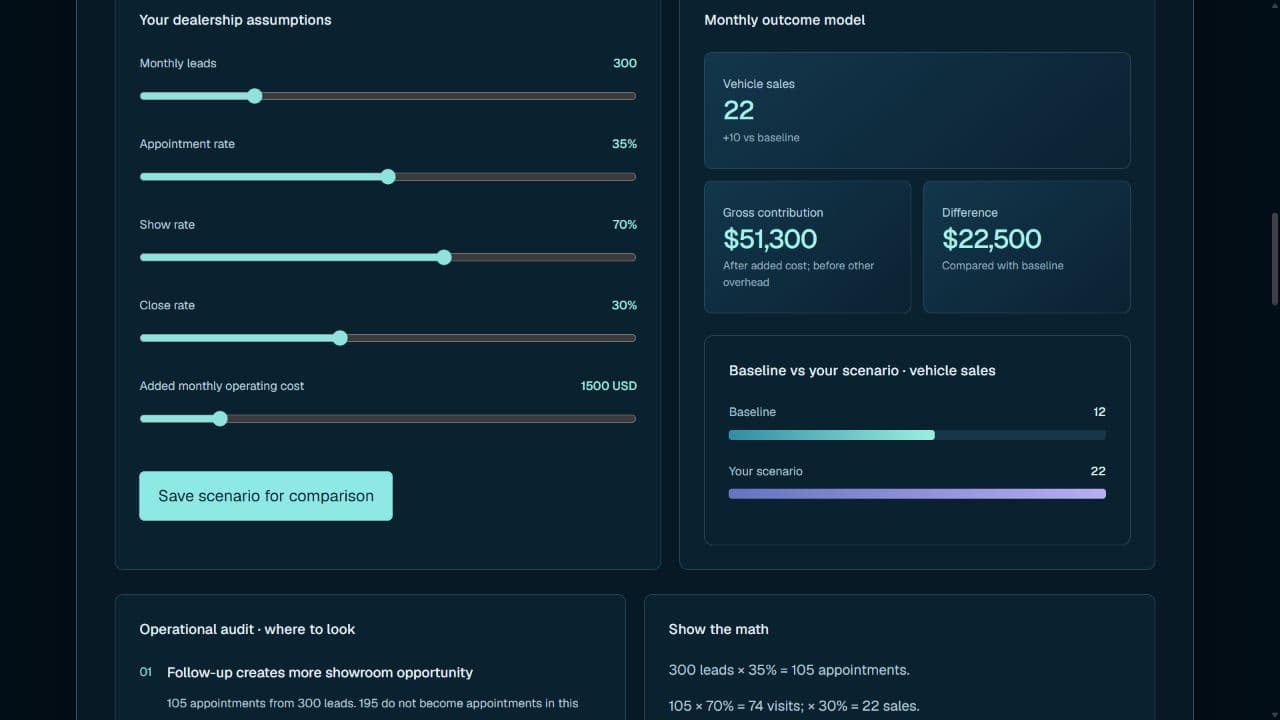Click the Baseline count 12
The image size is (1280, 720).
[1100, 412]
